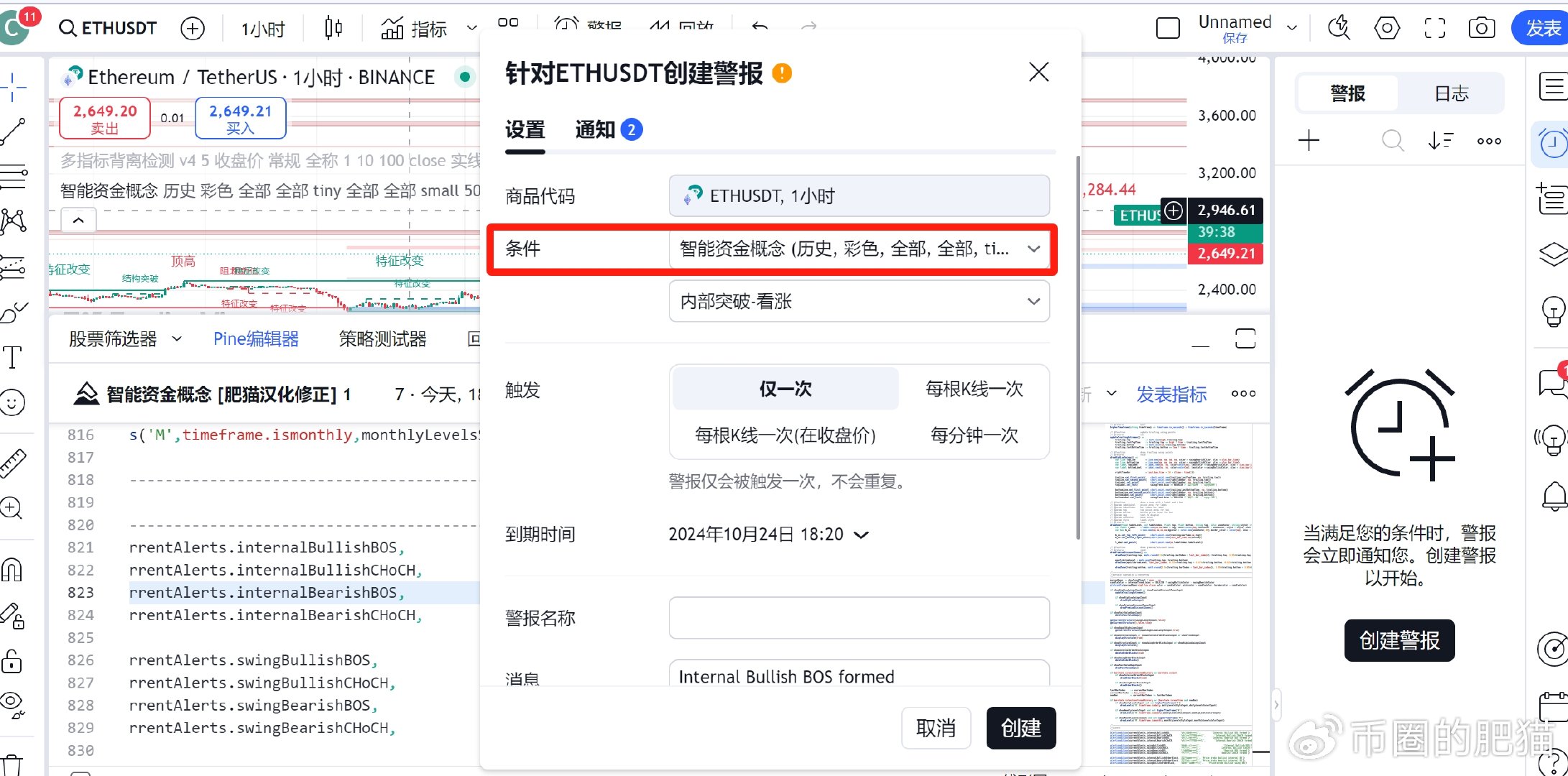The width and height of the screenshot is (1568, 776).
Task: Collapse the indicator legend chevron
Action: tap(79, 220)
